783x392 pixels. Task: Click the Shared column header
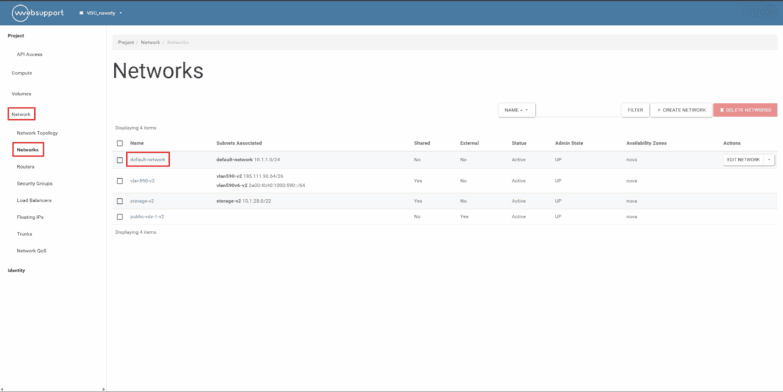point(422,143)
